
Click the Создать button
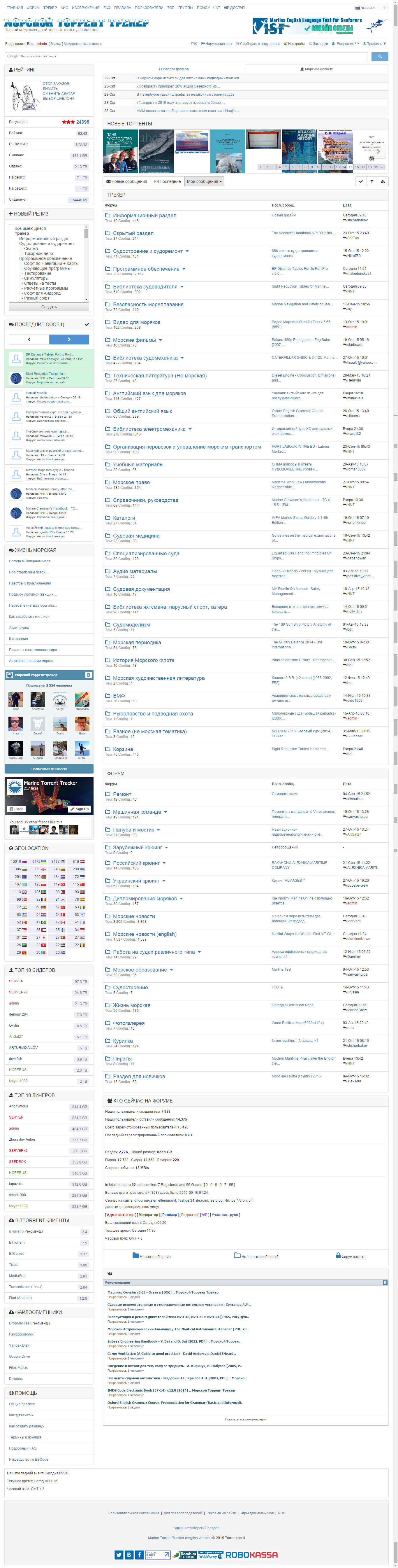pyautogui.click(x=49, y=307)
